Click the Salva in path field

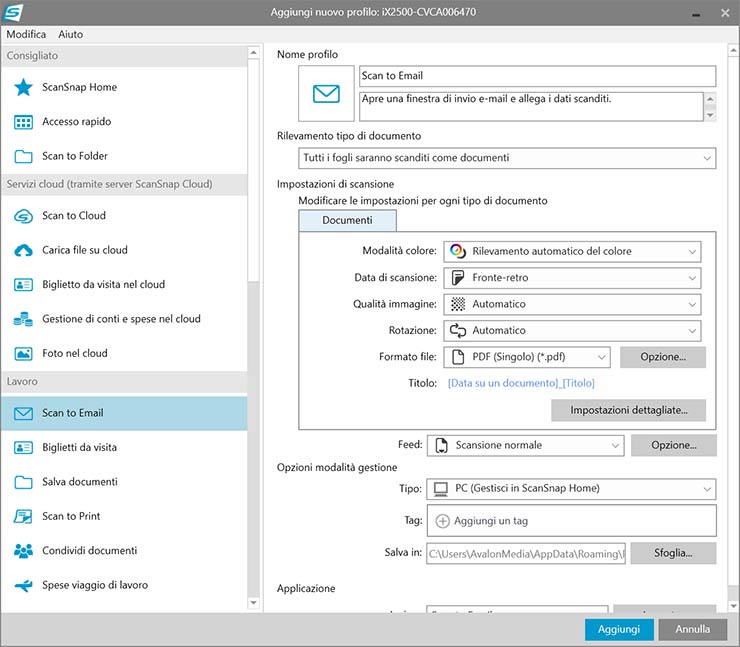526,554
